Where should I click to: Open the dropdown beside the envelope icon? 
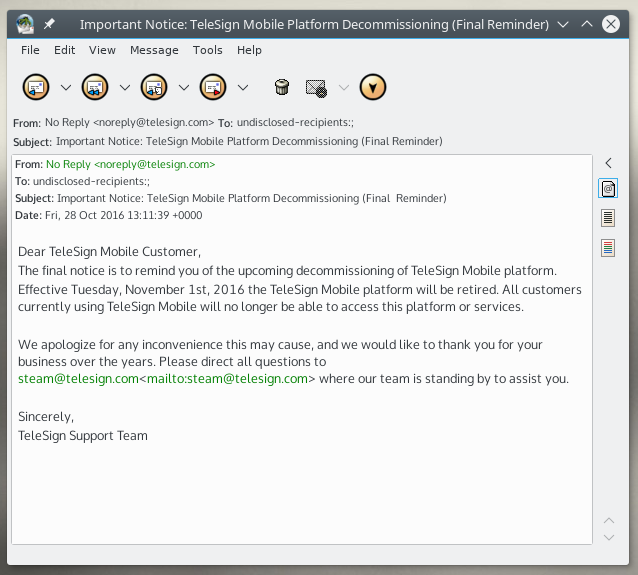344,87
